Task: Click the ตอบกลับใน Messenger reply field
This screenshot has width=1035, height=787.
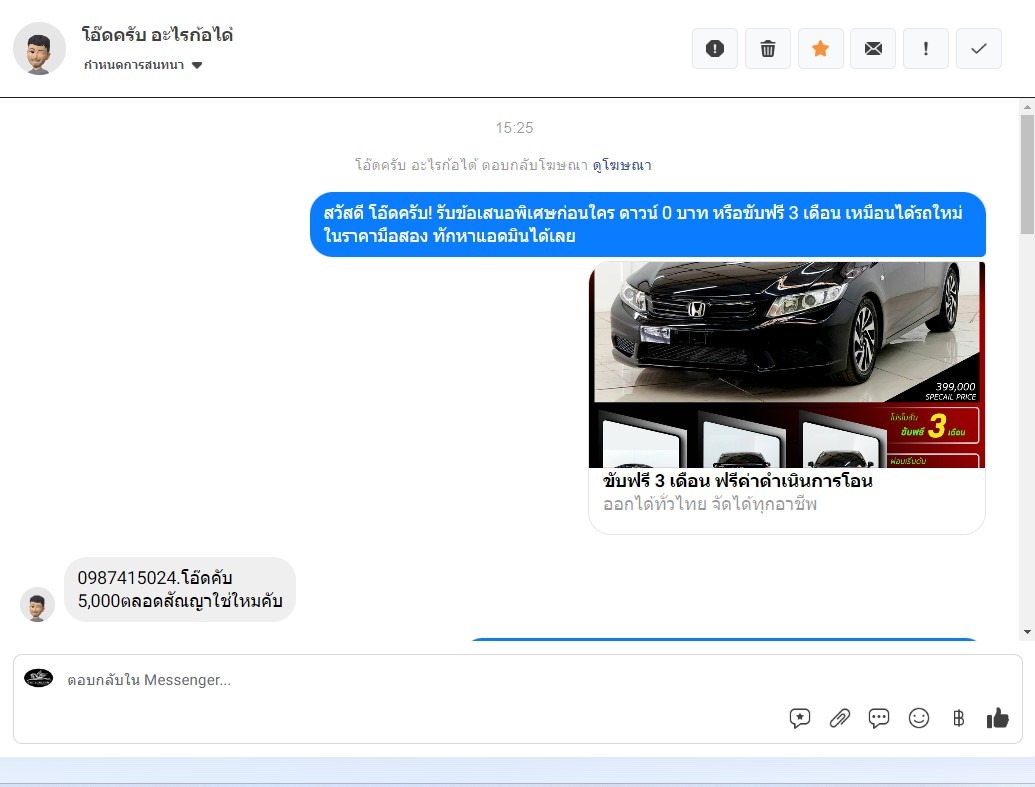Action: point(400,680)
